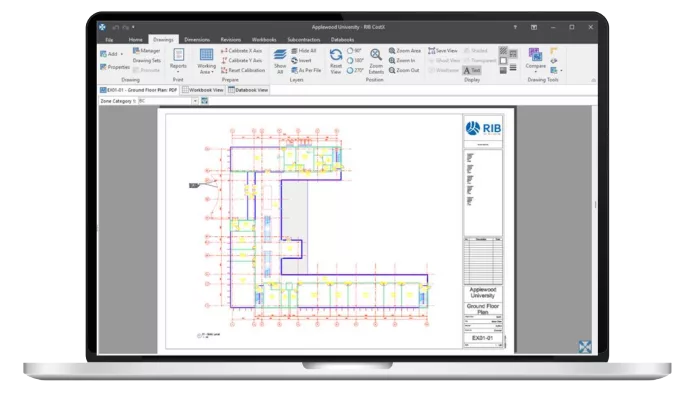700x394 pixels.
Task: Open the drawing Manager
Action: click(x=146, y=51)
